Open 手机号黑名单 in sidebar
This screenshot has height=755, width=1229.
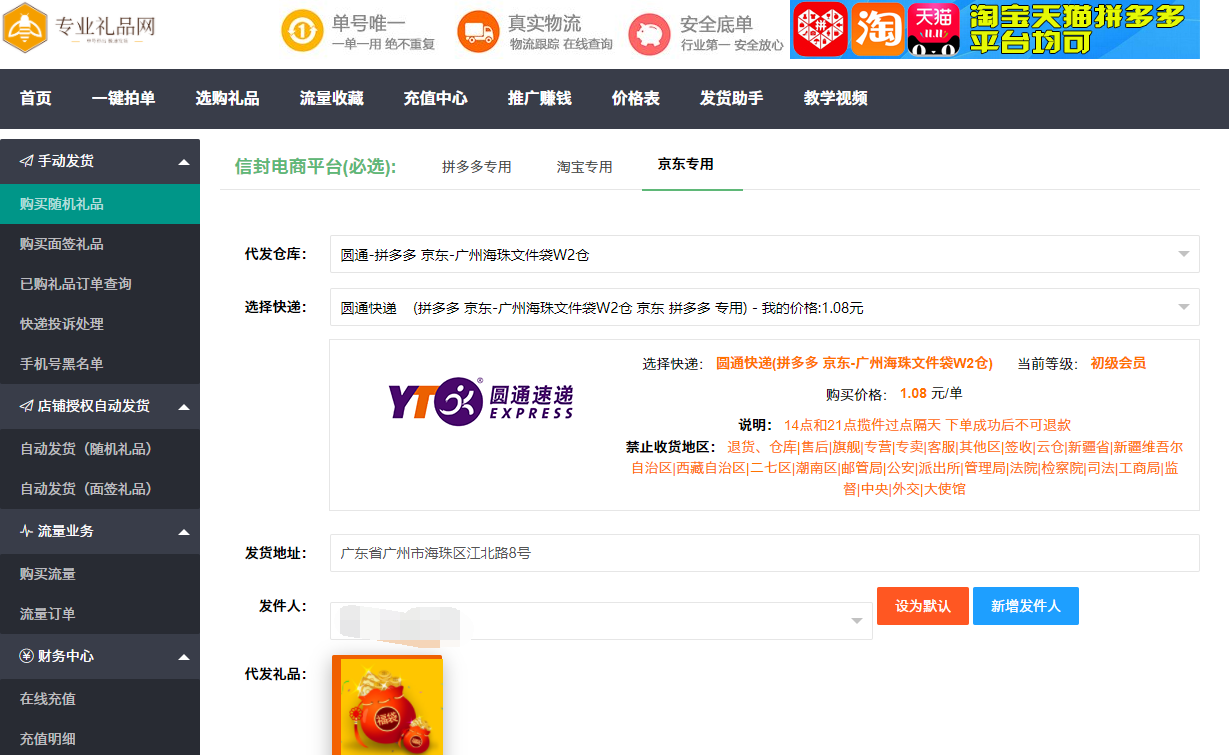coord(100,364)
